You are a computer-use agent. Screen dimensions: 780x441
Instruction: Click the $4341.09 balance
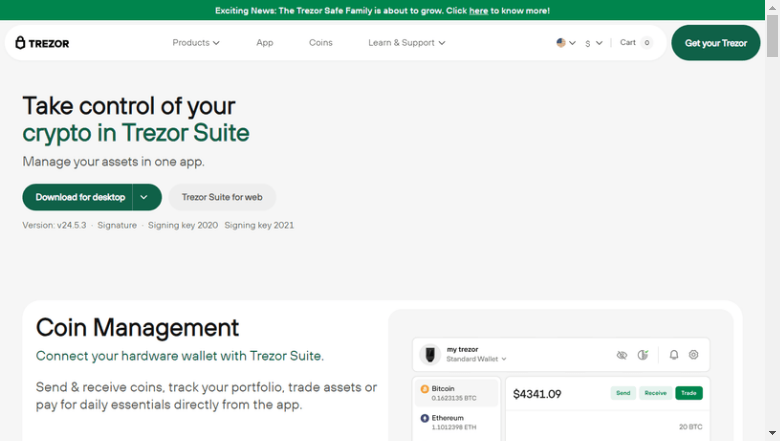click(537, 394)
